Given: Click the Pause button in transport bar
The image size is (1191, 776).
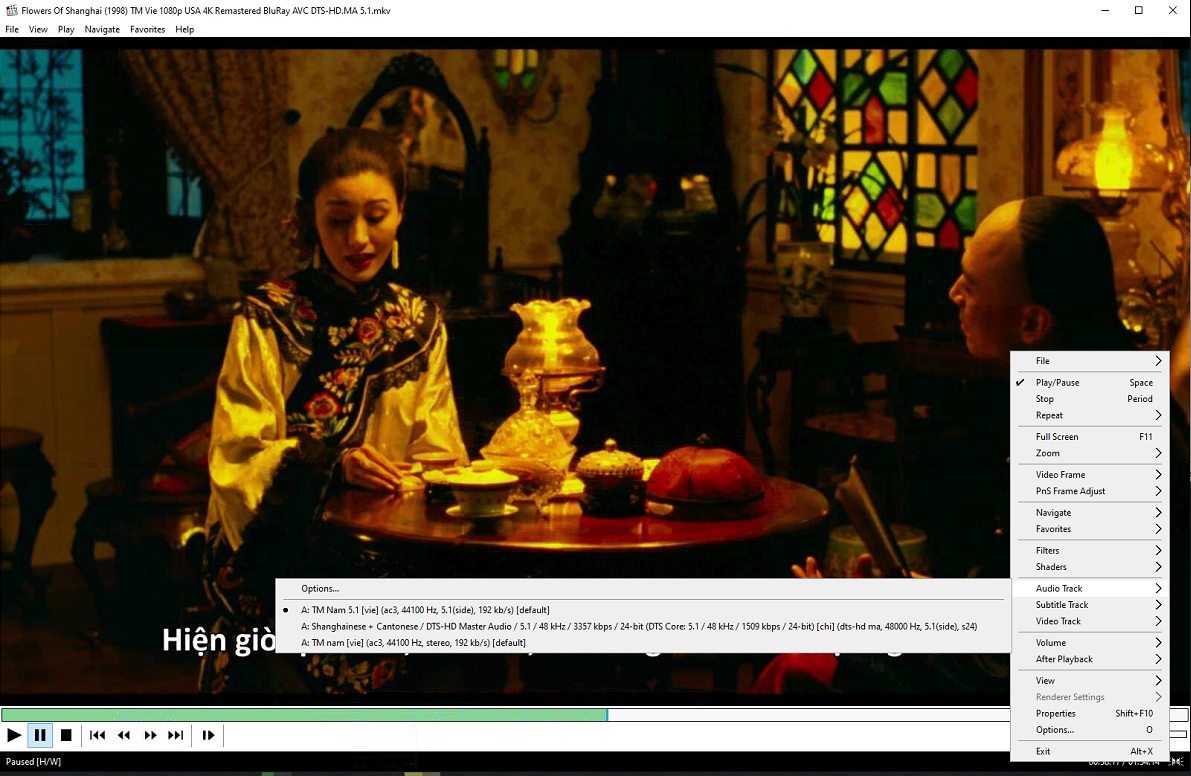Looking at the screenshot, I should point(40,735).
